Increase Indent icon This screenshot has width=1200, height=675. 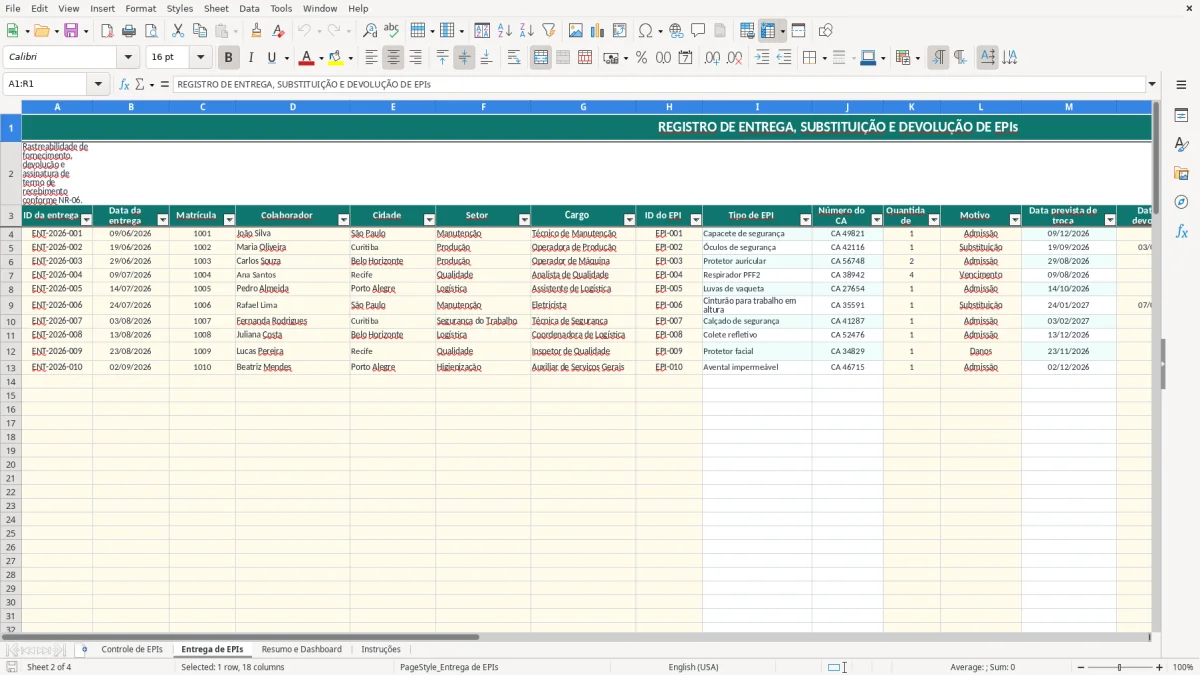pyautogui.click(x=762, y=58)
